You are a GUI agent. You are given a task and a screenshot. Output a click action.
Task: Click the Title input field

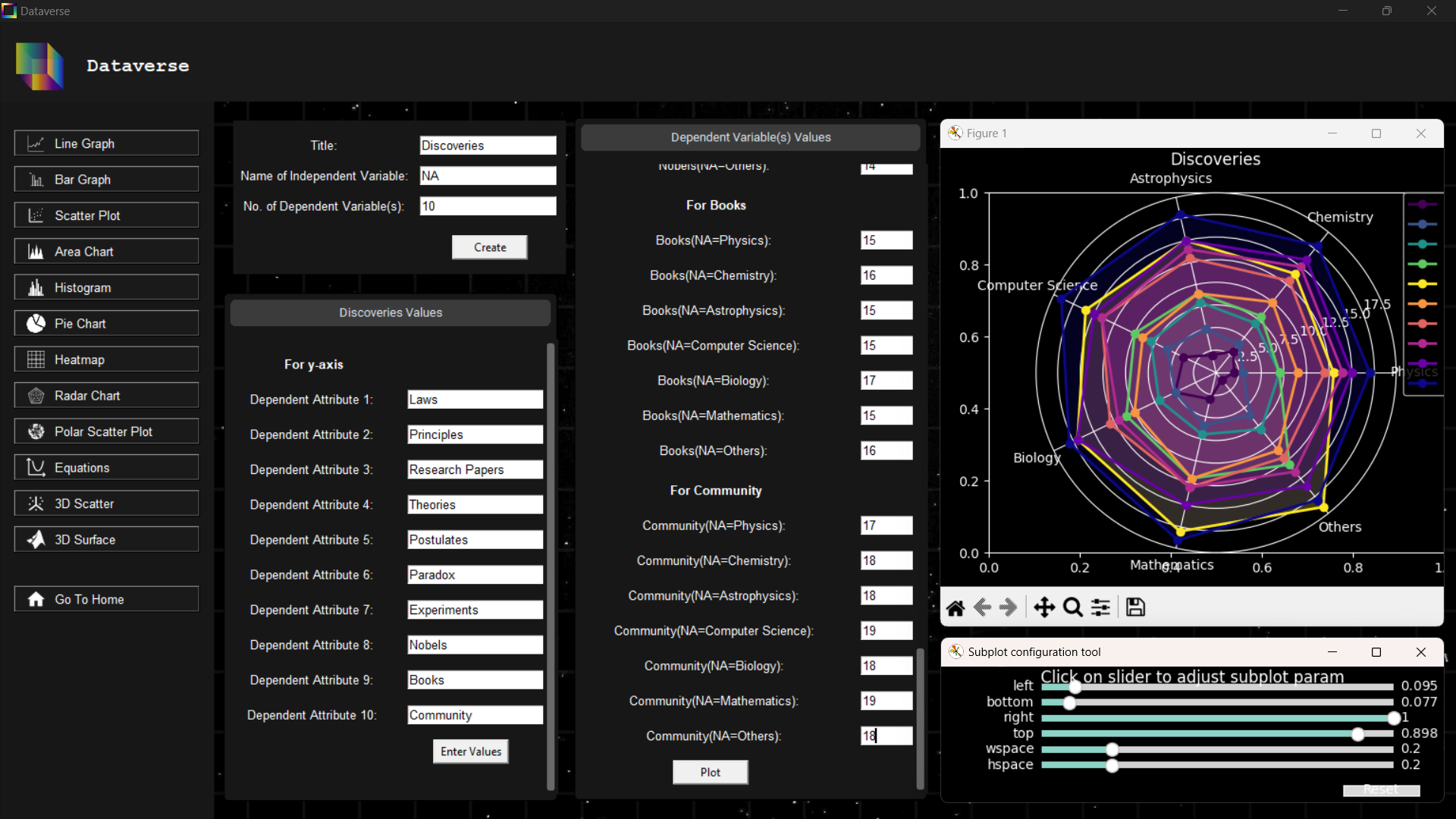488,146
